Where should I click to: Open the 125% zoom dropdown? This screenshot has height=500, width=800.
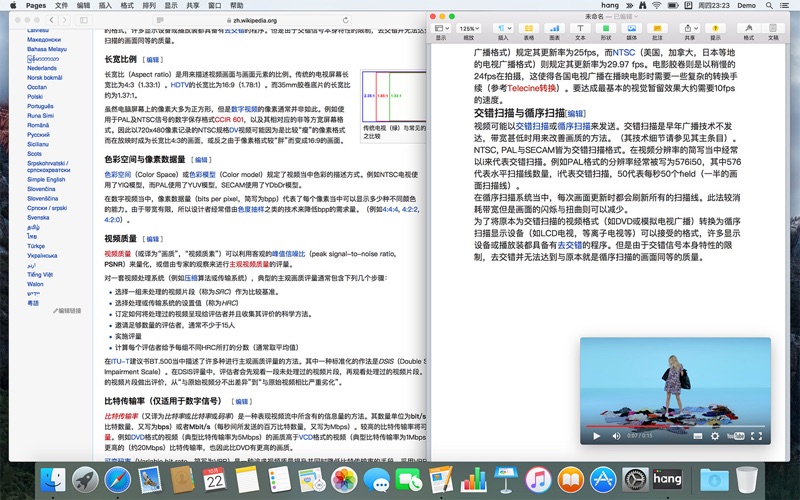tap(468, 29)
